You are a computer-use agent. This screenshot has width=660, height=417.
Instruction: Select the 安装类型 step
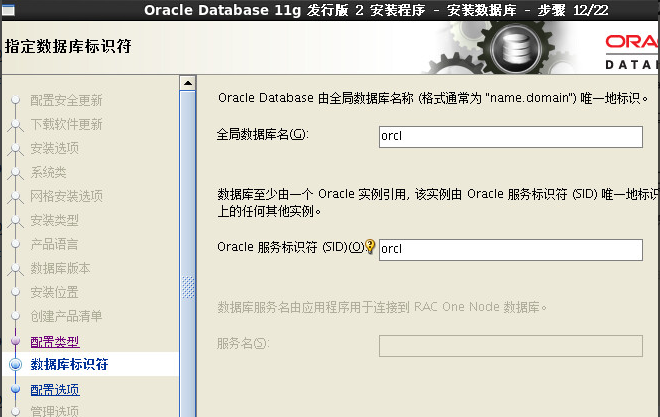point(55,220)
